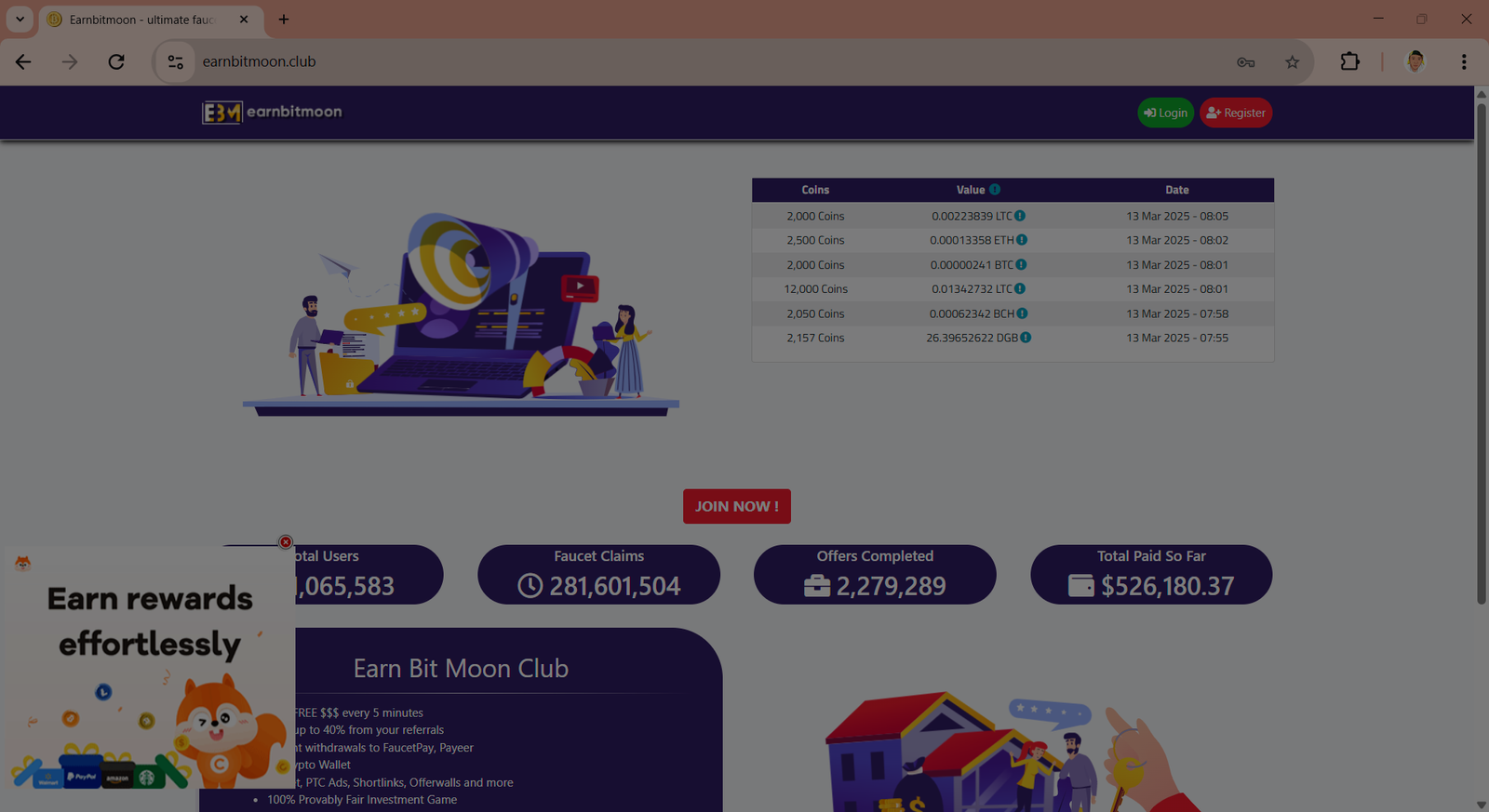Click the red Register button
Screen dimensions: 1489x812
pyautogui.click(x=1236, y=113)
